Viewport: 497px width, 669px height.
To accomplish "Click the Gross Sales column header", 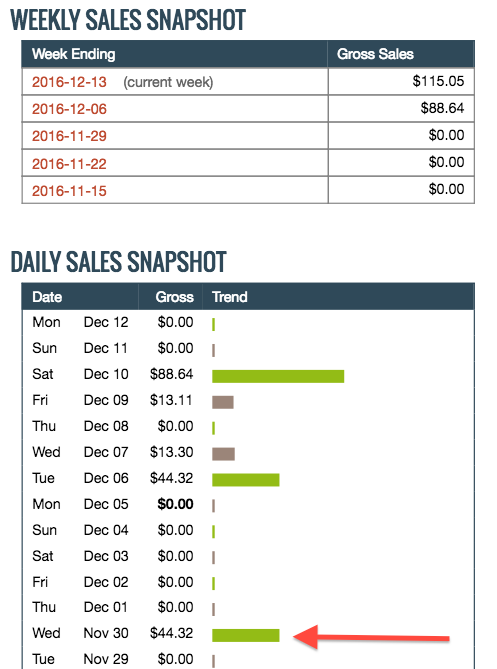I will click(375, 54).
